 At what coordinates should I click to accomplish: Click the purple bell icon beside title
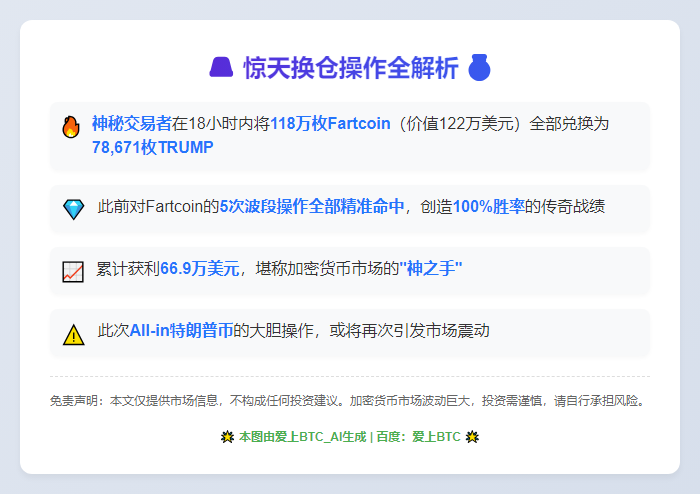(x=221, y=67)
